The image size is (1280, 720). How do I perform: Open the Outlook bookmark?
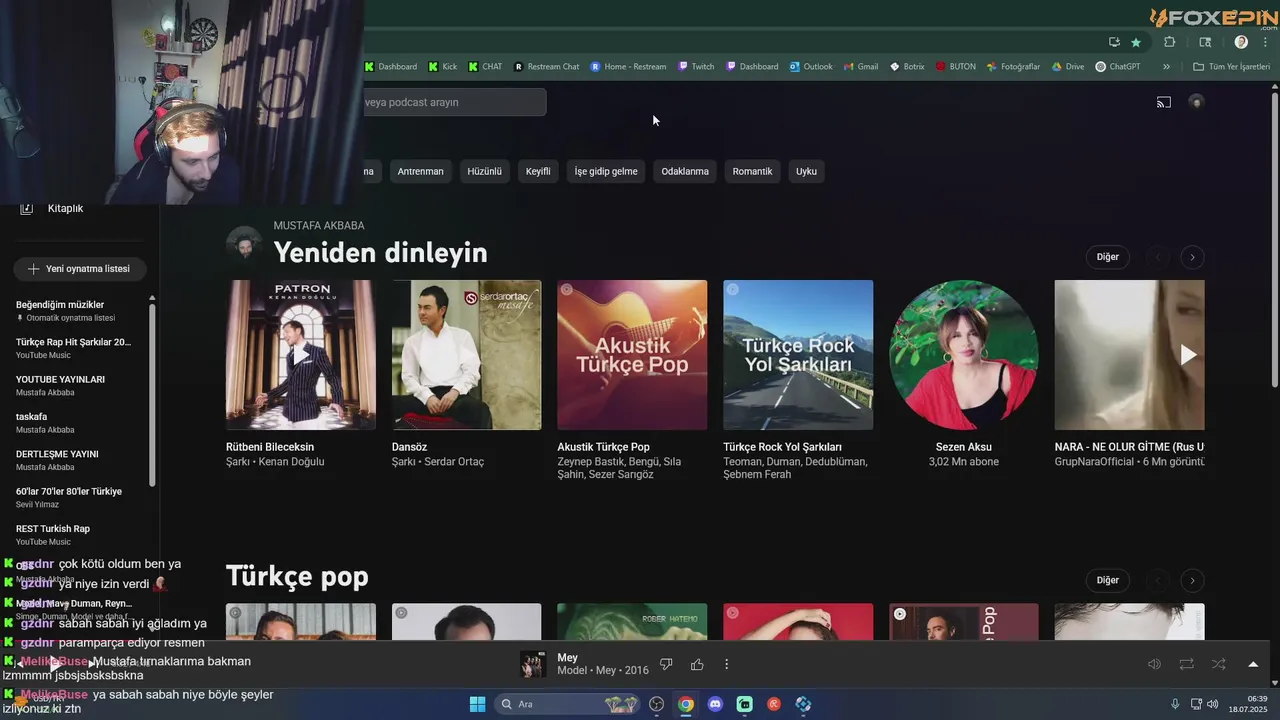(811, 67)
